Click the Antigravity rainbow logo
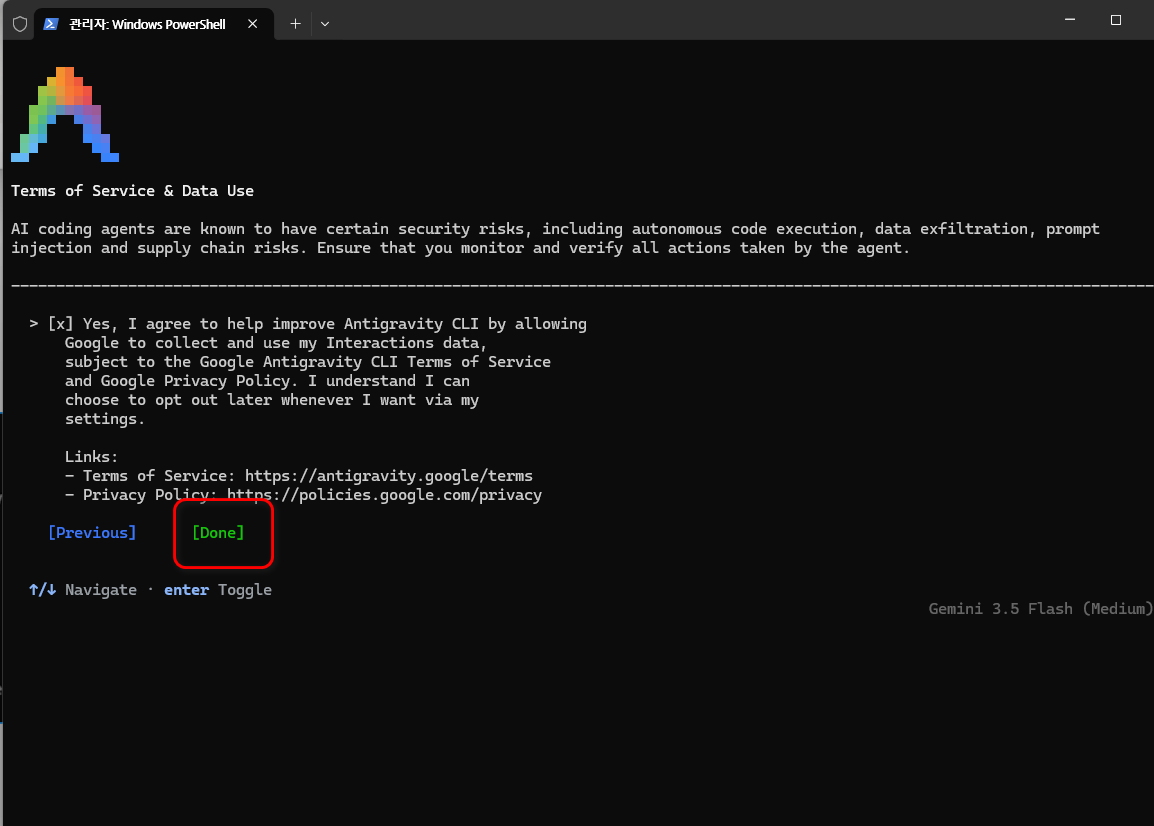Viewport: 1154px width, 826px height. coord(65,114)
